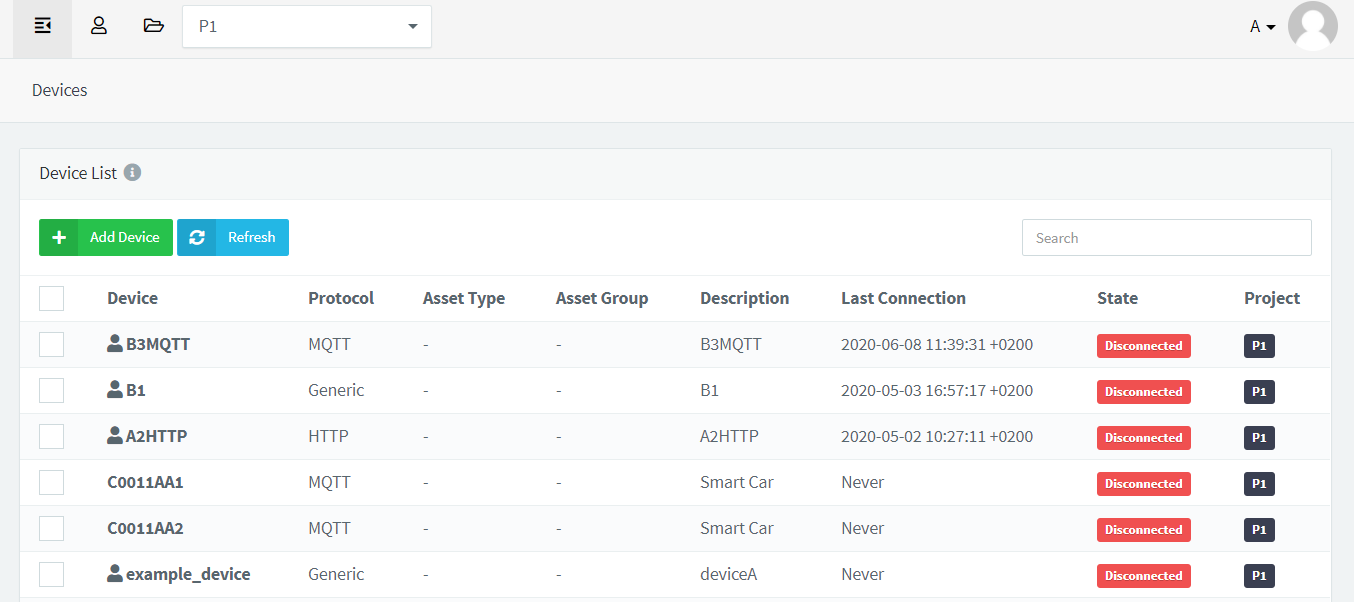Click the Device List info icon
The width and height of the screenshot is (1354, 602).
(132, 173)
